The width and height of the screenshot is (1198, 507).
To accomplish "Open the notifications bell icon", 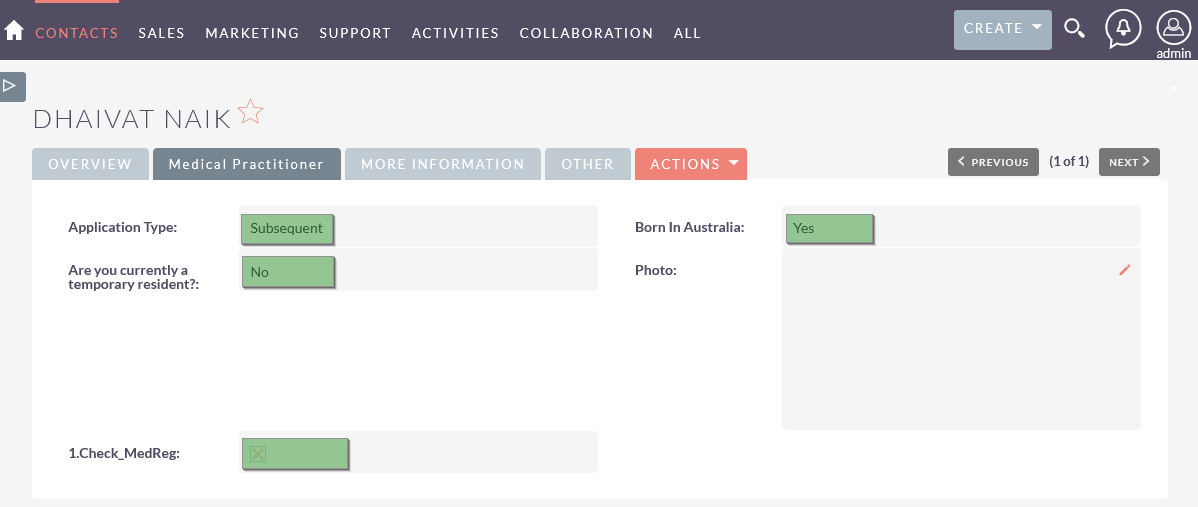I will [1123, 29].
